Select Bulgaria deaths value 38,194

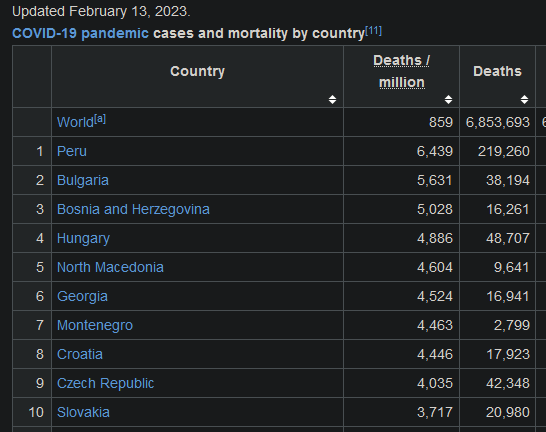(508, 180)
